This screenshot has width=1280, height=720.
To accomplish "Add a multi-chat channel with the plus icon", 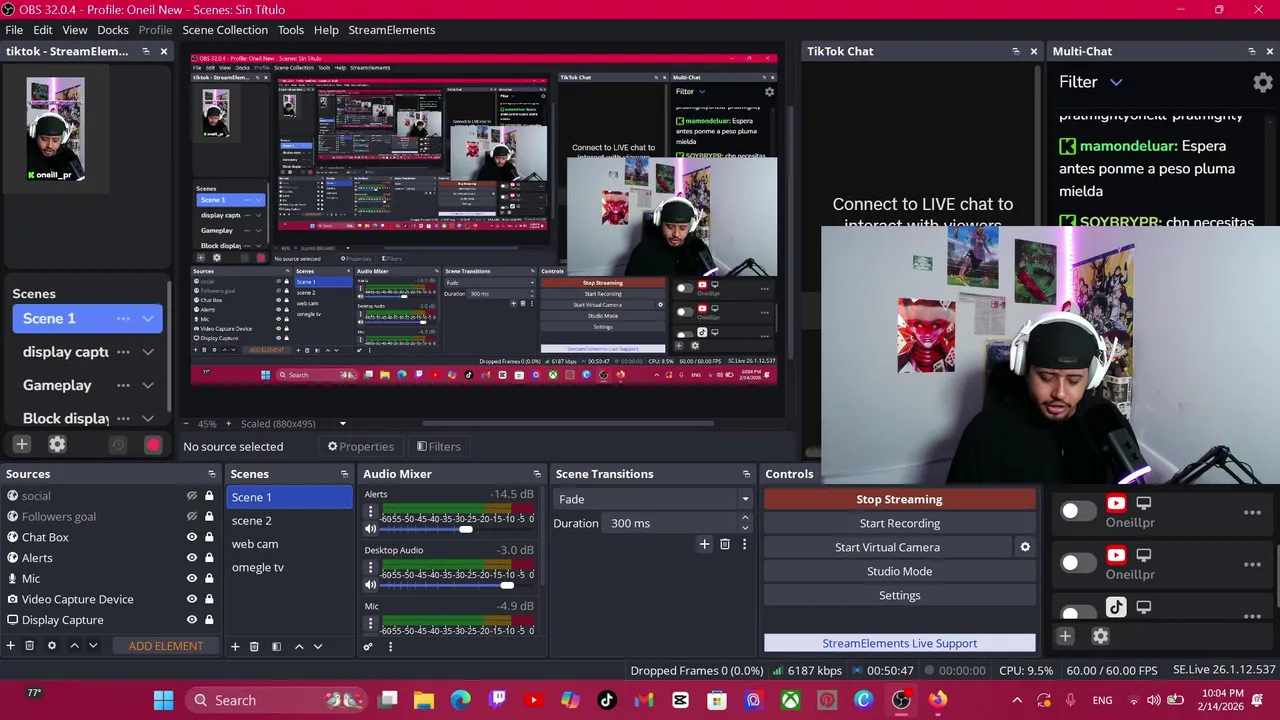I will coord(1065,636).
